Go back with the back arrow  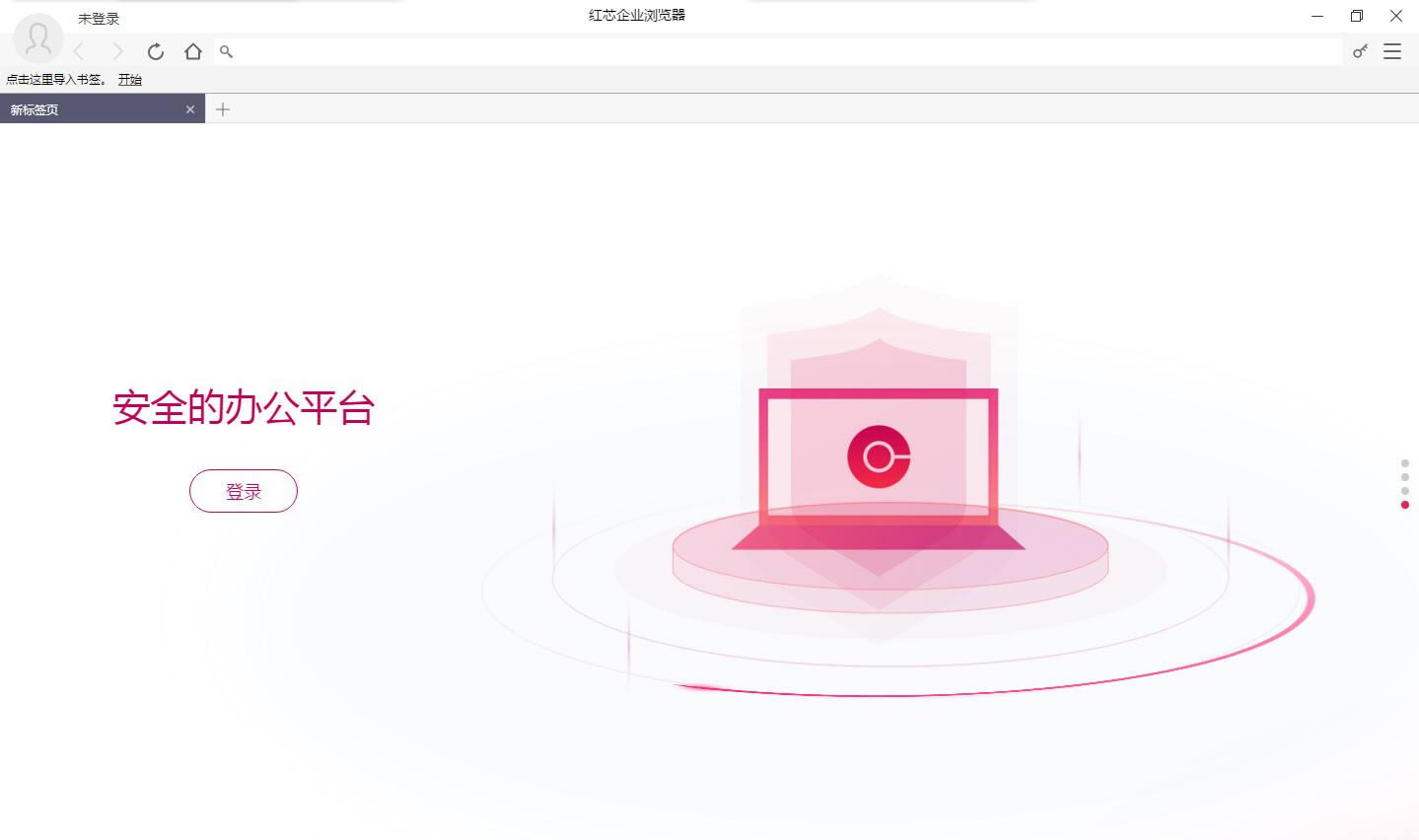(x=79, y=51)
